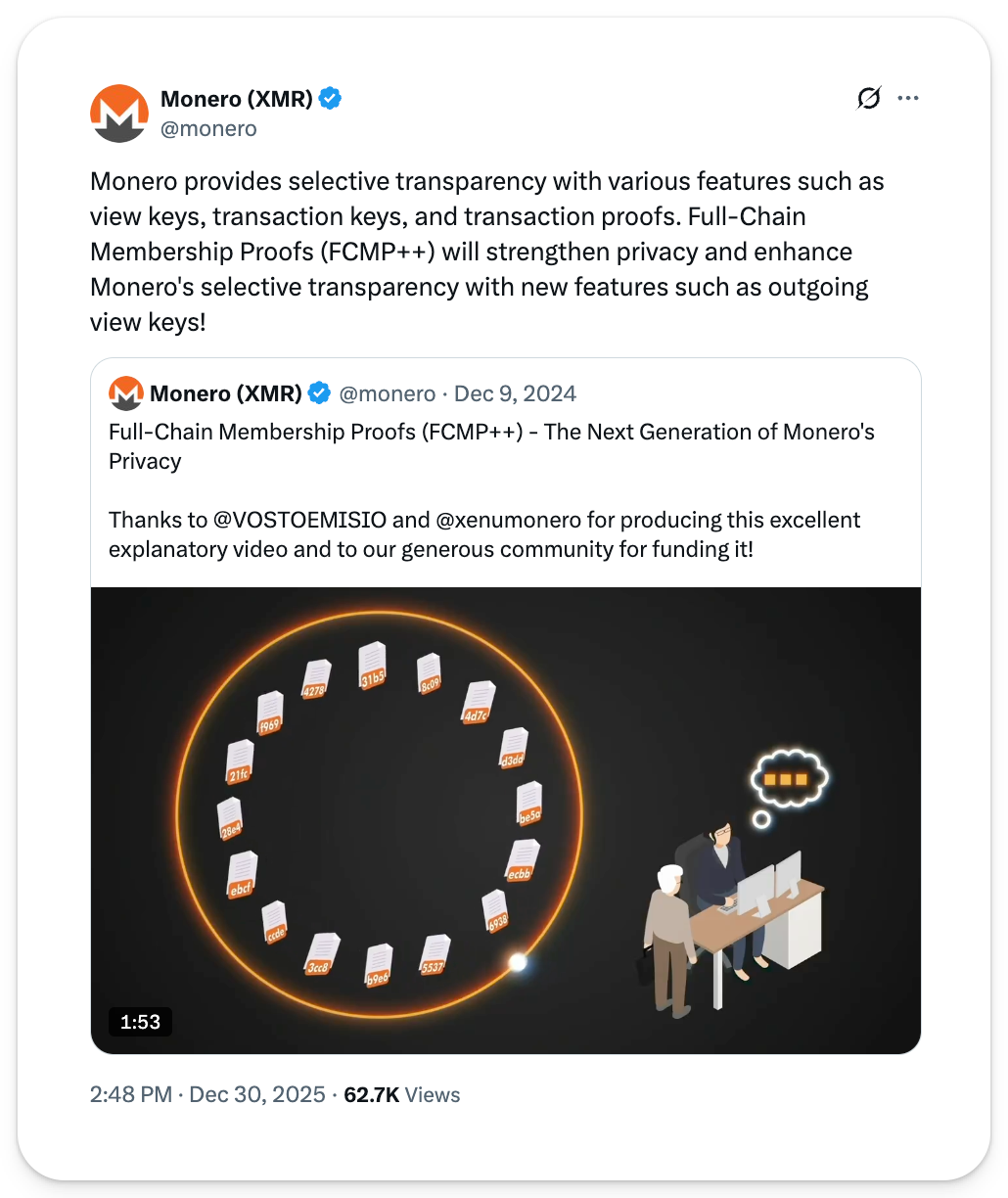Click the 62.7K Views count
The height and width of the screenshot is (1198, 1008).
[x=401, y=1094]
